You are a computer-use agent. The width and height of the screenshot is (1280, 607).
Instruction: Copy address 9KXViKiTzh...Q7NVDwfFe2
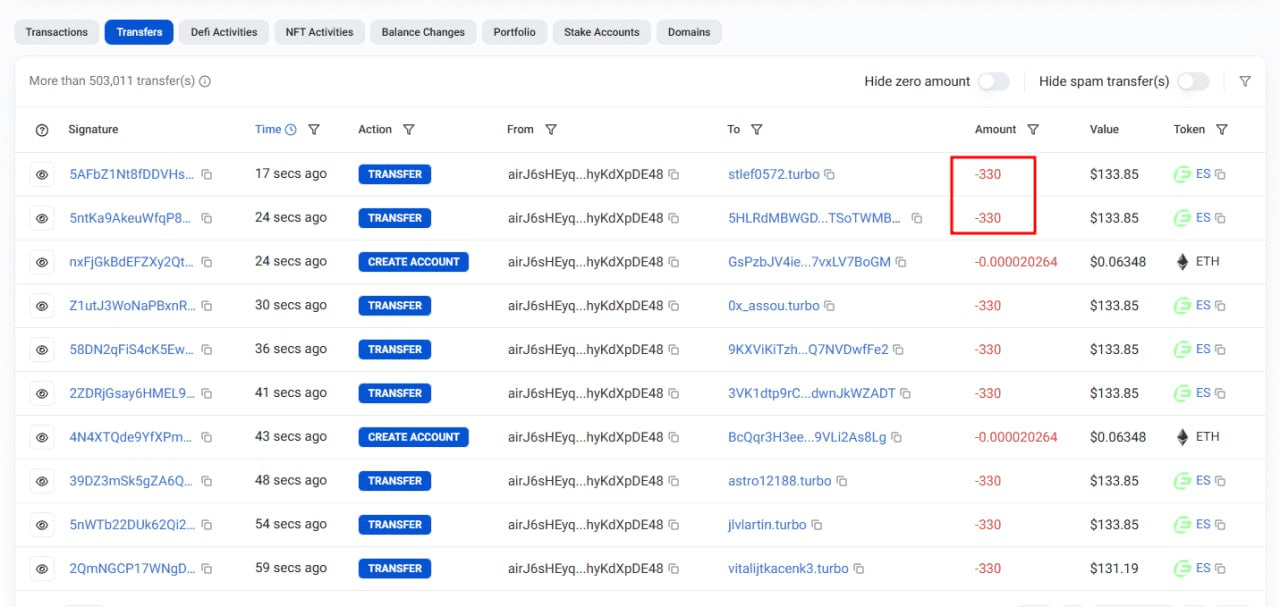(x=898, y=350)
